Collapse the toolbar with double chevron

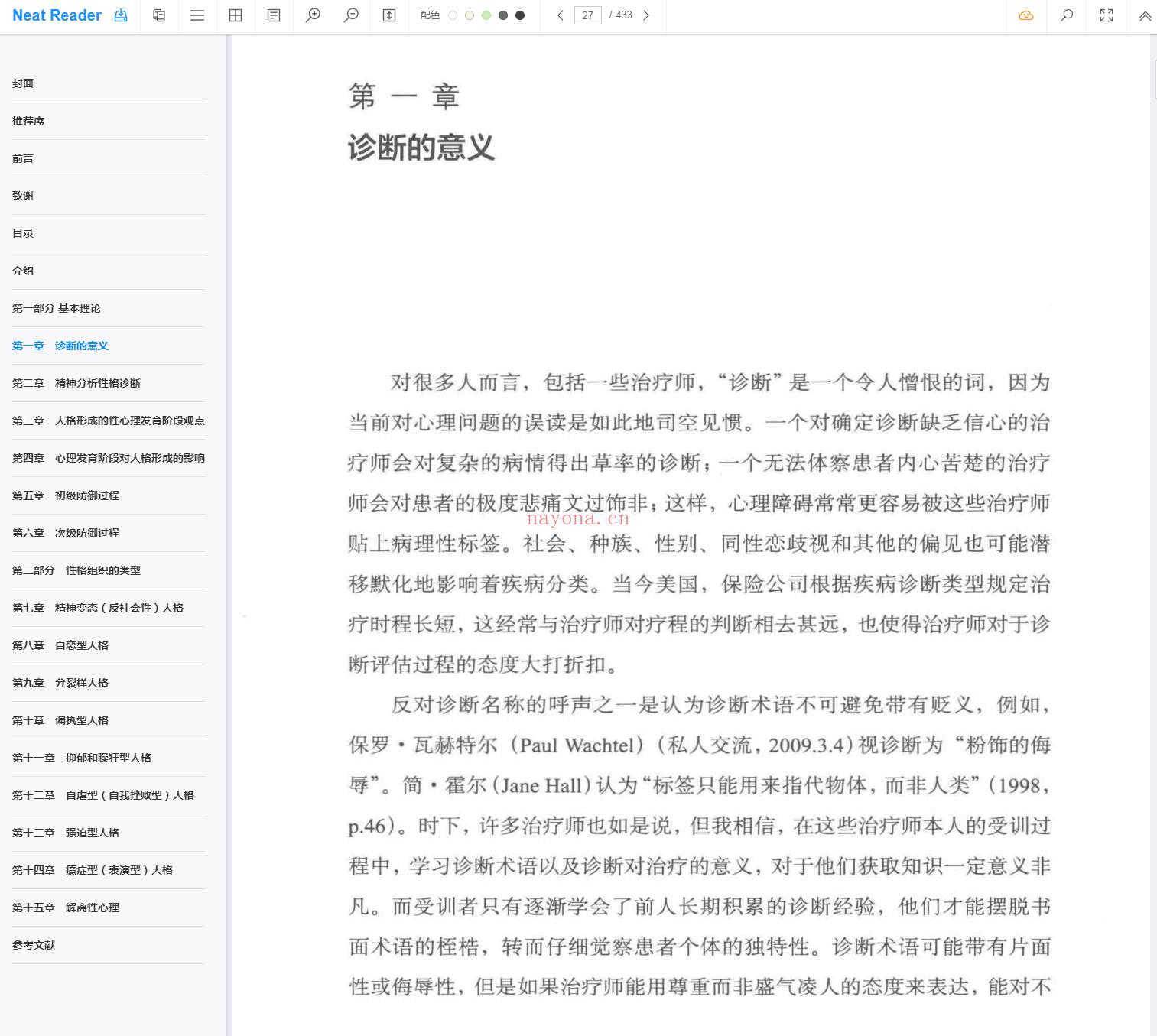click(1145, 16)
